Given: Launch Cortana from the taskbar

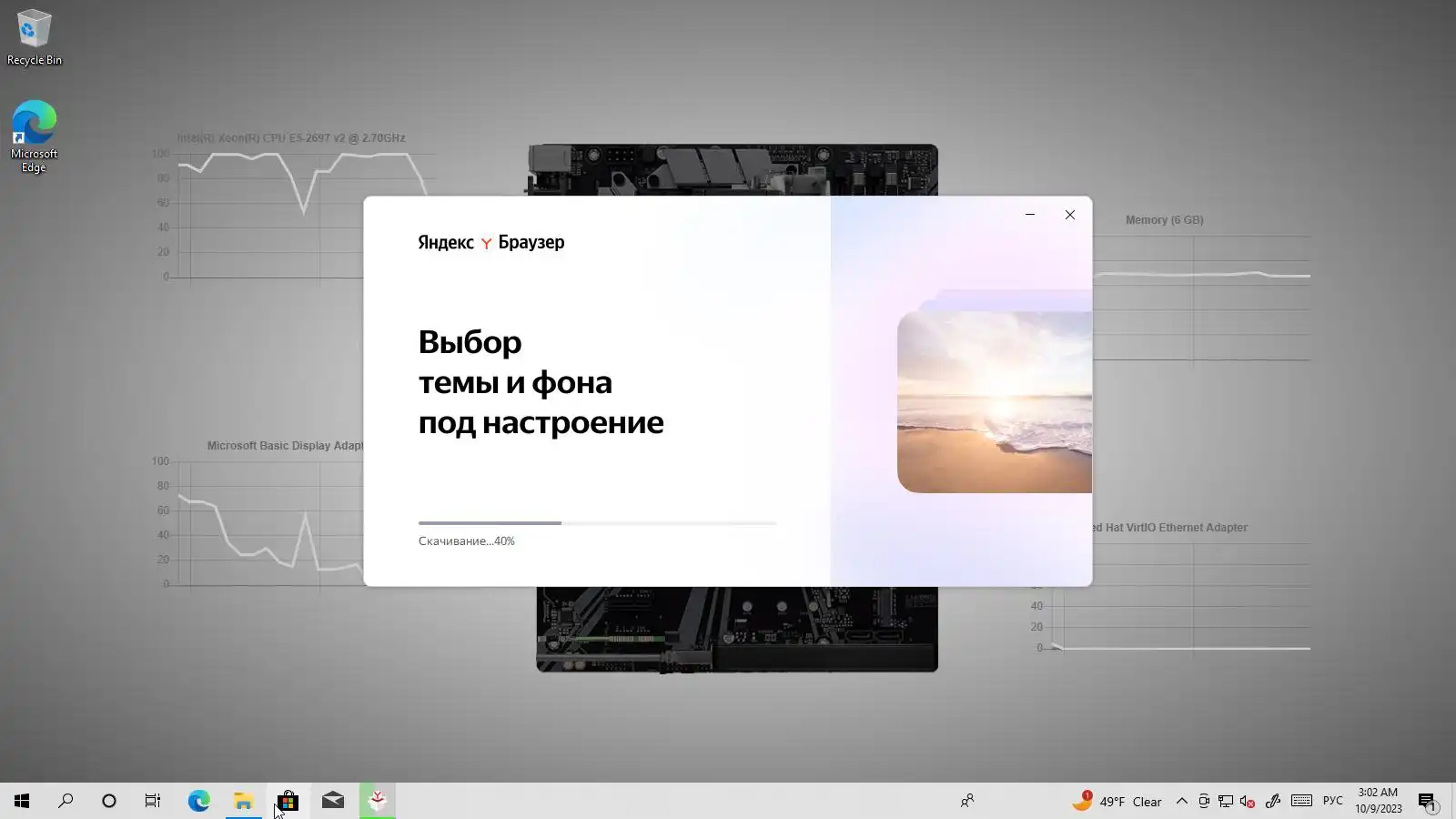Looking at the screenshot, I should click(x=109, y=801).
